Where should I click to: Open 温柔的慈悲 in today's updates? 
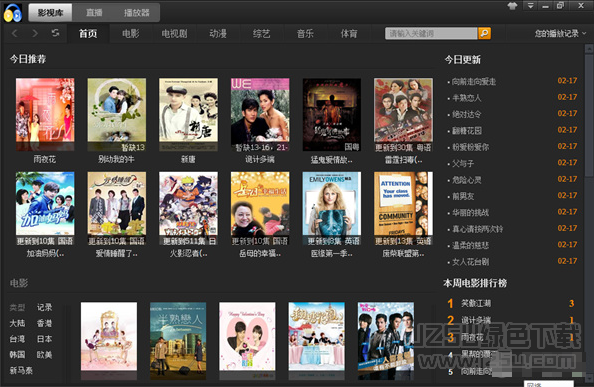pos(470,245)
